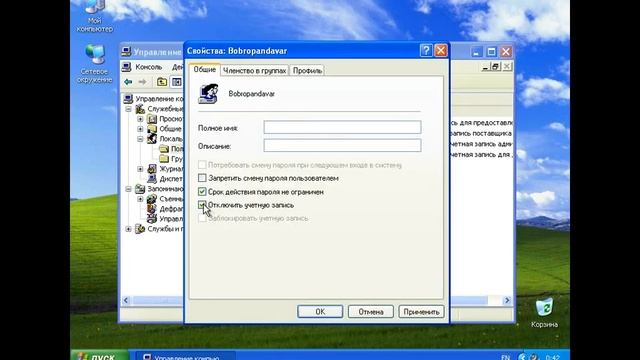Select the 'Группы' folder in tree
The width and height of the screenshot is (640, 360).
coord(171,159)
